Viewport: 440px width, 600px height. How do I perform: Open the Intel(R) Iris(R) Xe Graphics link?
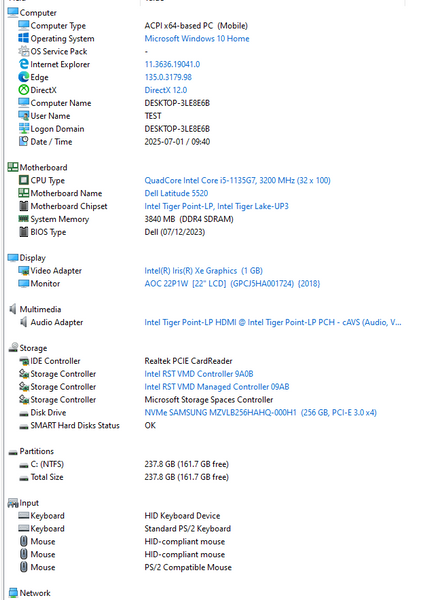click(203, 271)
